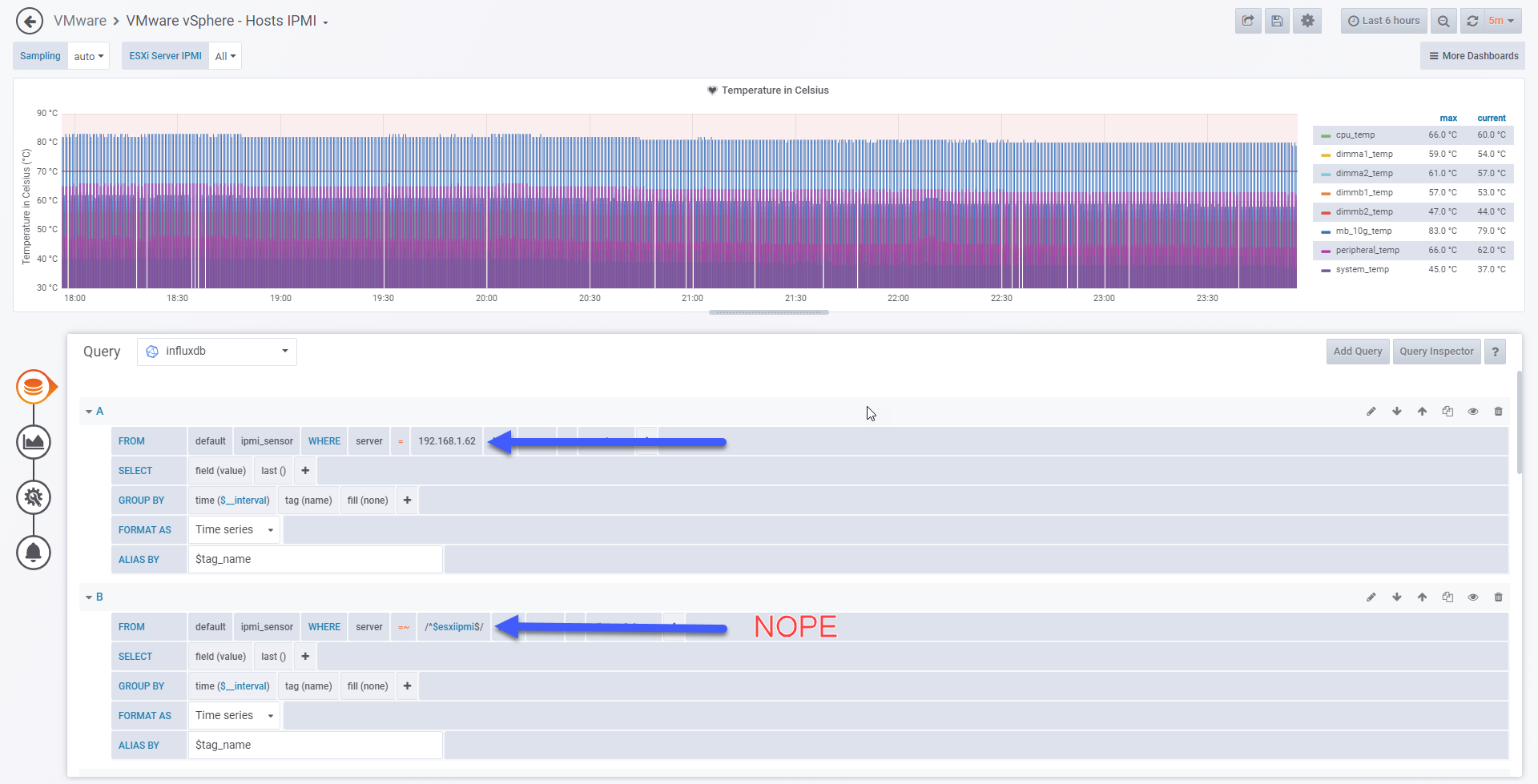Click the Add Query button
The width and height of the screenshot is (1538, 784).
(x=1358, y=352)
